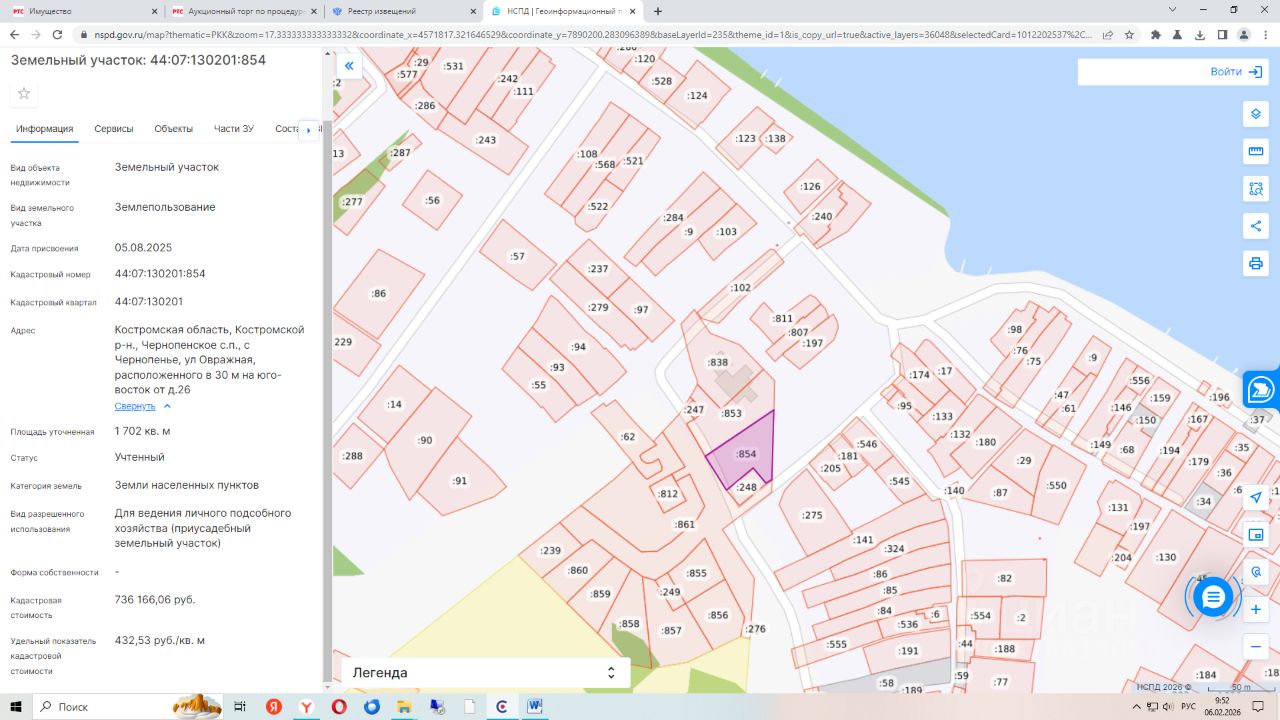Open the round blue chat widget
This screenshot has height=720, width=1280.
pos(1213,597)
